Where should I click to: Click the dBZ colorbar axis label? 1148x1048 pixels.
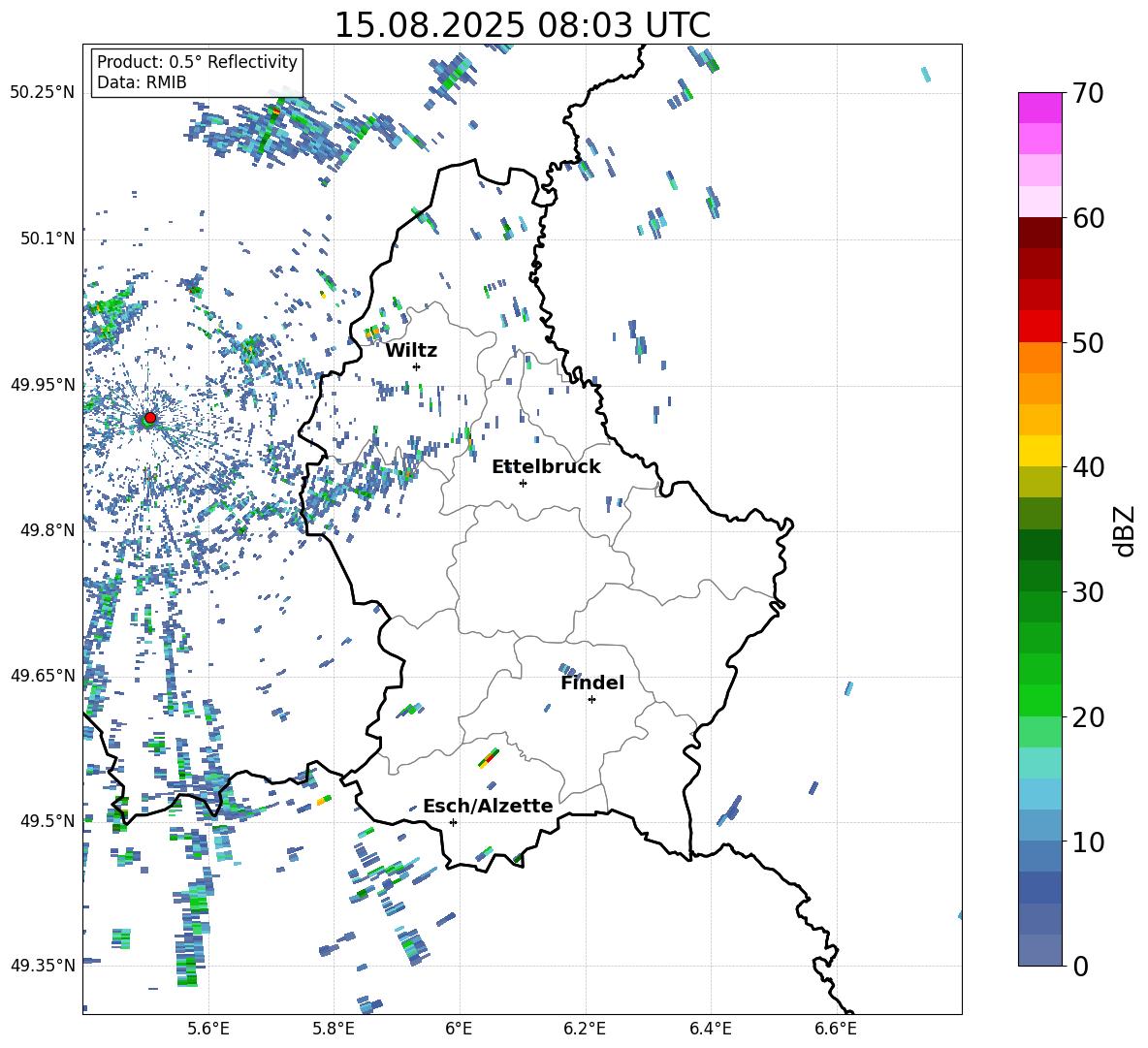coord(1125,530)
